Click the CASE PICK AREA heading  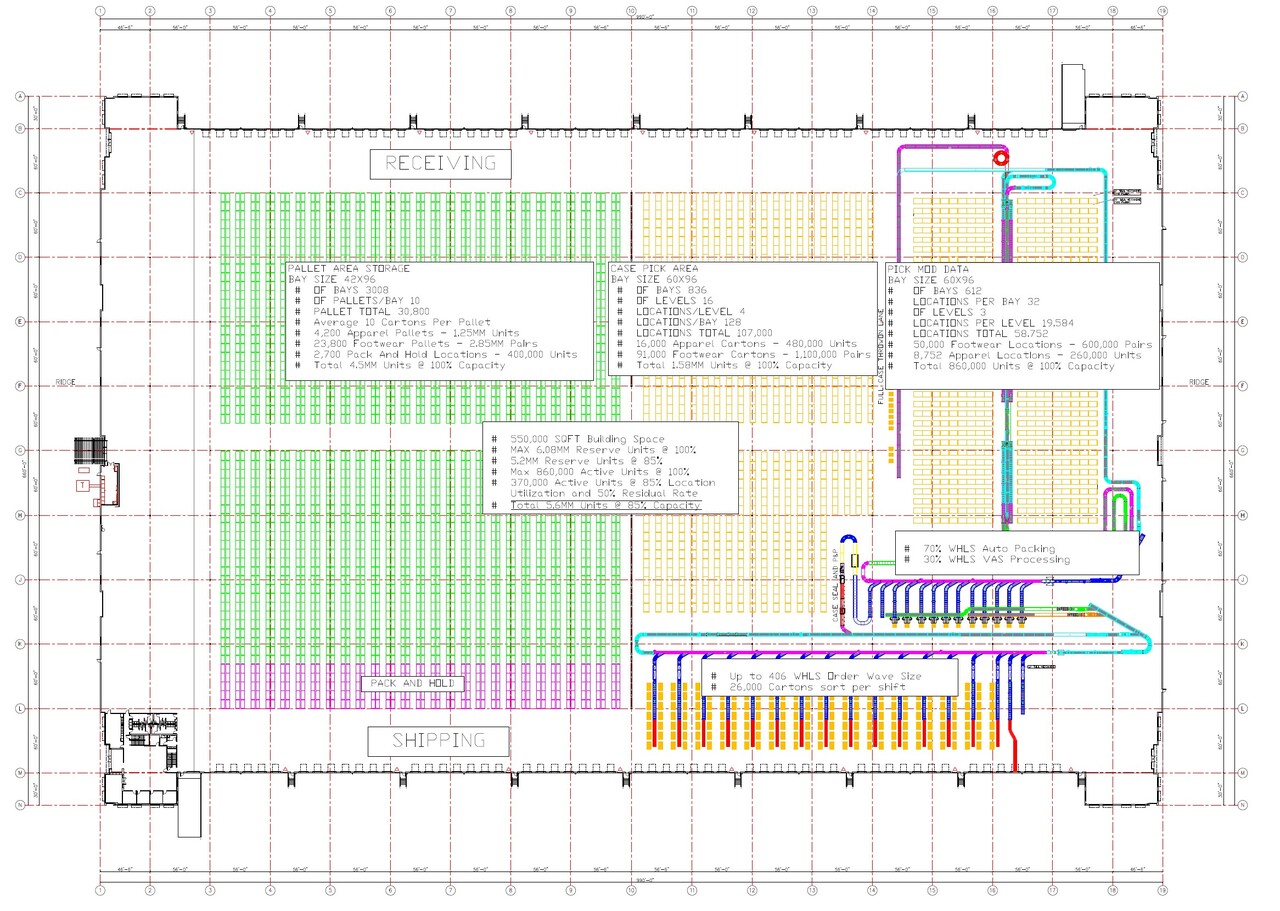click(x=656, y=269)
